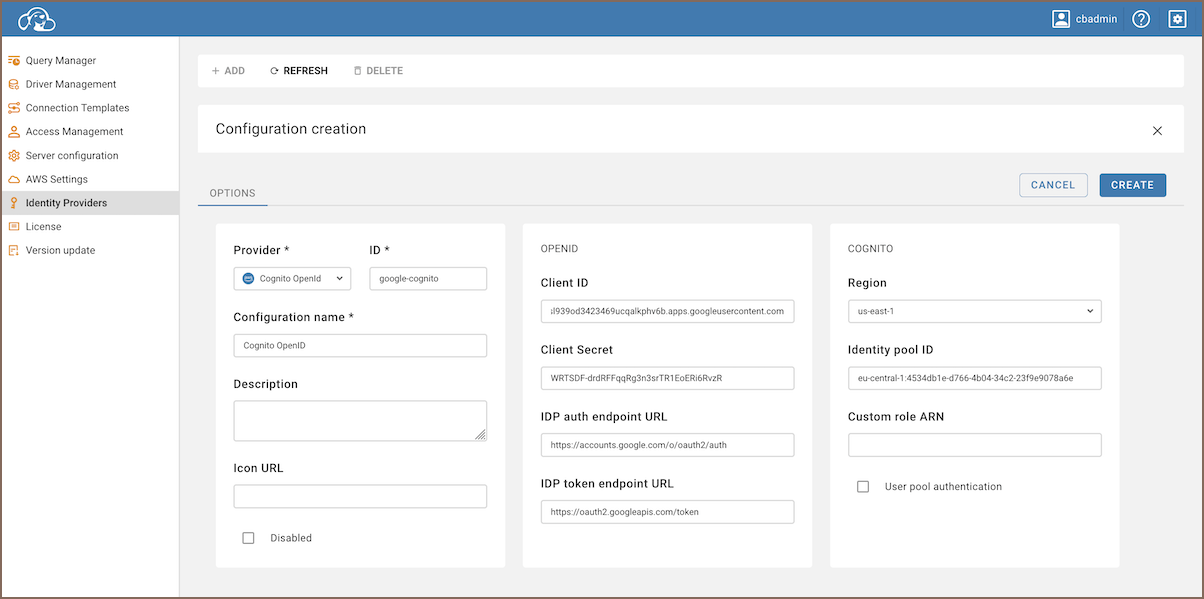The height and width of the screenshot is (599, 1204).
Task: Switch to the Options tab
Action: [x=232, y=193]
